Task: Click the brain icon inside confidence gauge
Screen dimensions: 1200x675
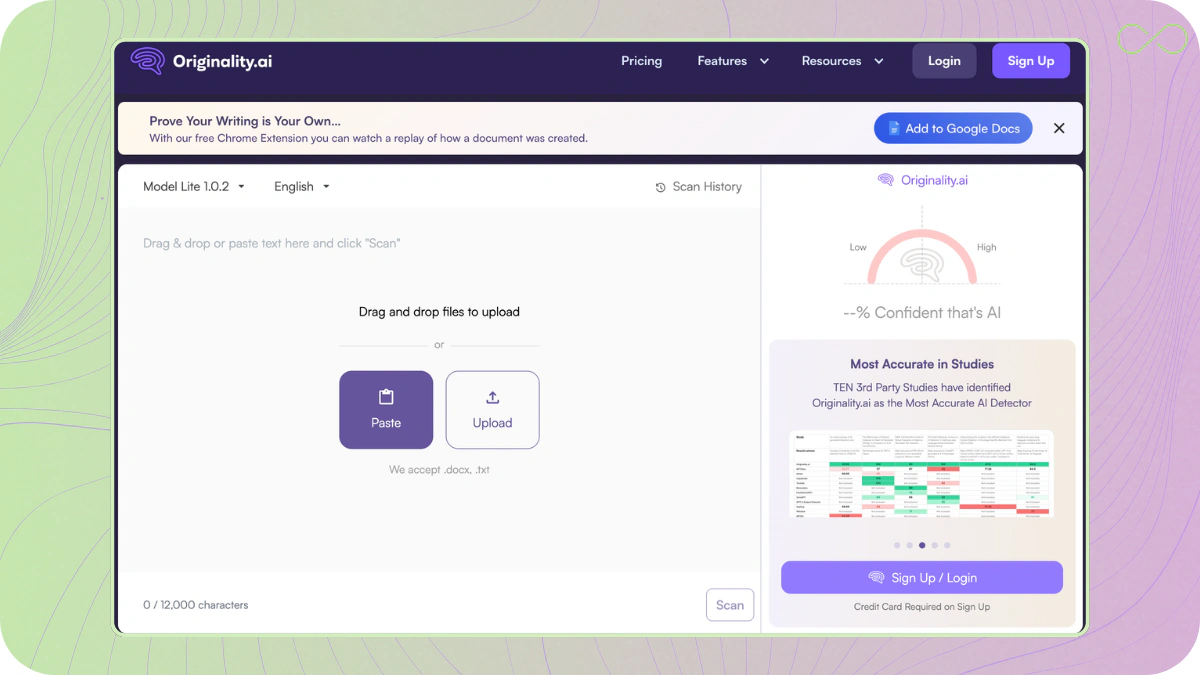Action: pos(921,265)
